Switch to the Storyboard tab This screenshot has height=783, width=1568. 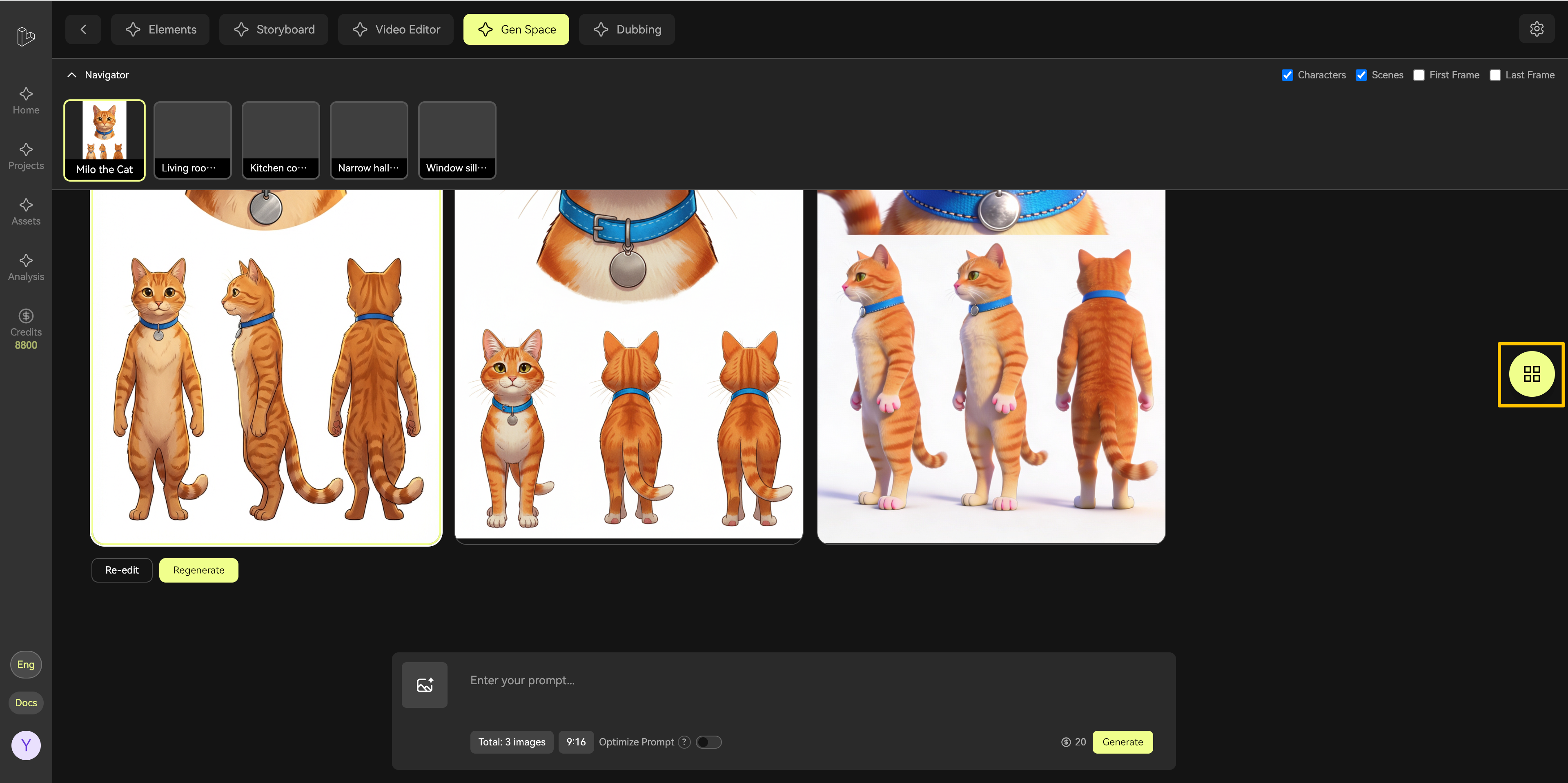point(273,29)
